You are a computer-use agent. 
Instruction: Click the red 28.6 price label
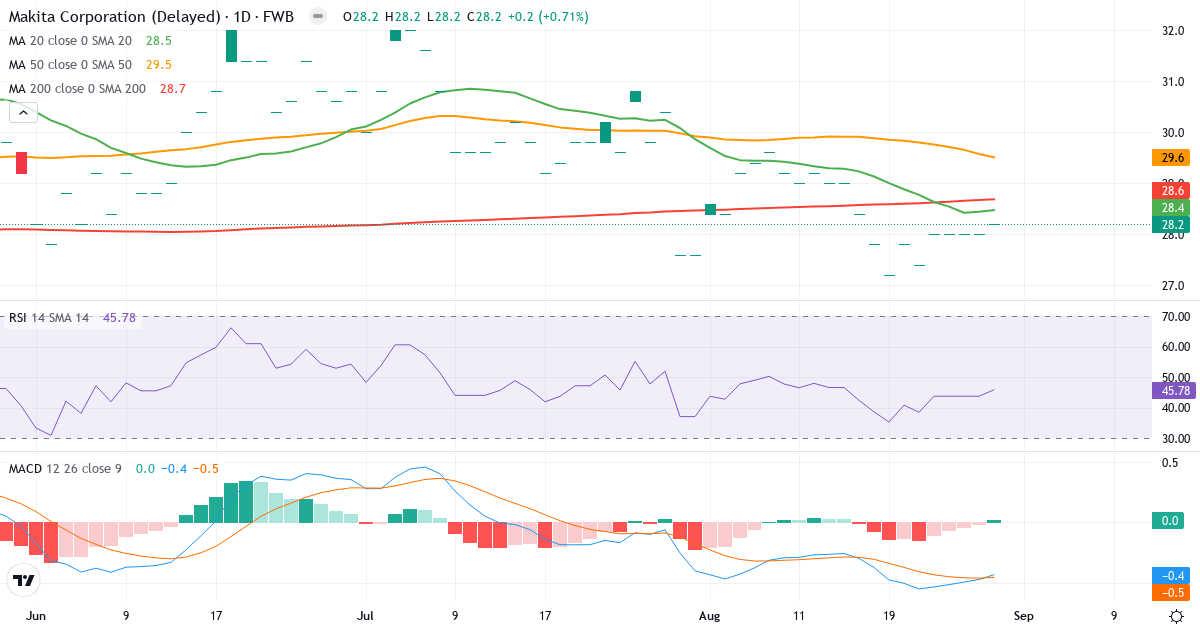pyautogui.click(x=1169, y=190)
